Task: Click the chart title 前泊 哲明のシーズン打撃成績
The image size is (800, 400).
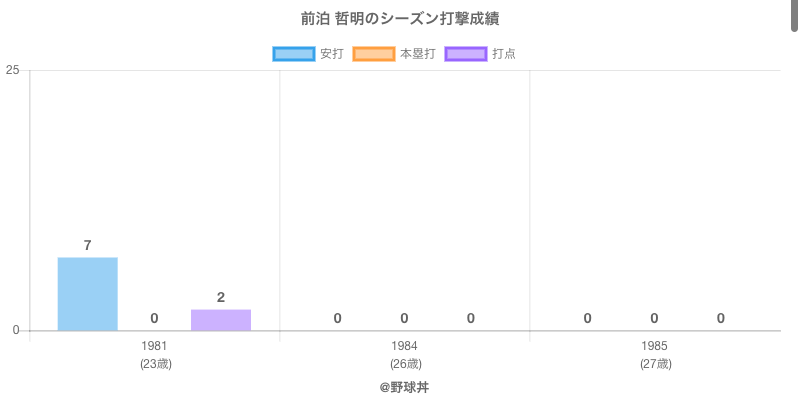Action: 400,19
